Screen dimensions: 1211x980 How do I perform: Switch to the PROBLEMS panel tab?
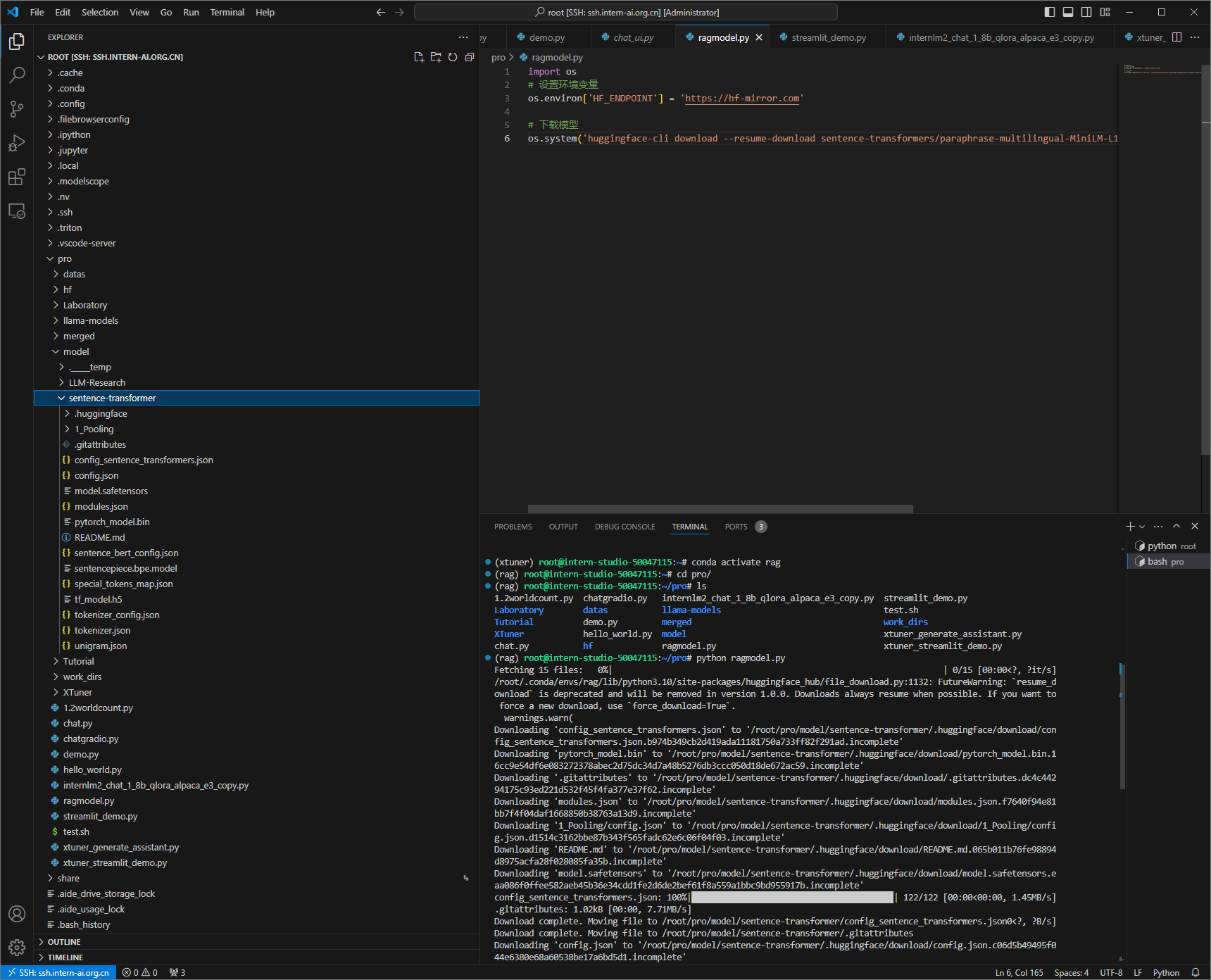coord(513,527)
